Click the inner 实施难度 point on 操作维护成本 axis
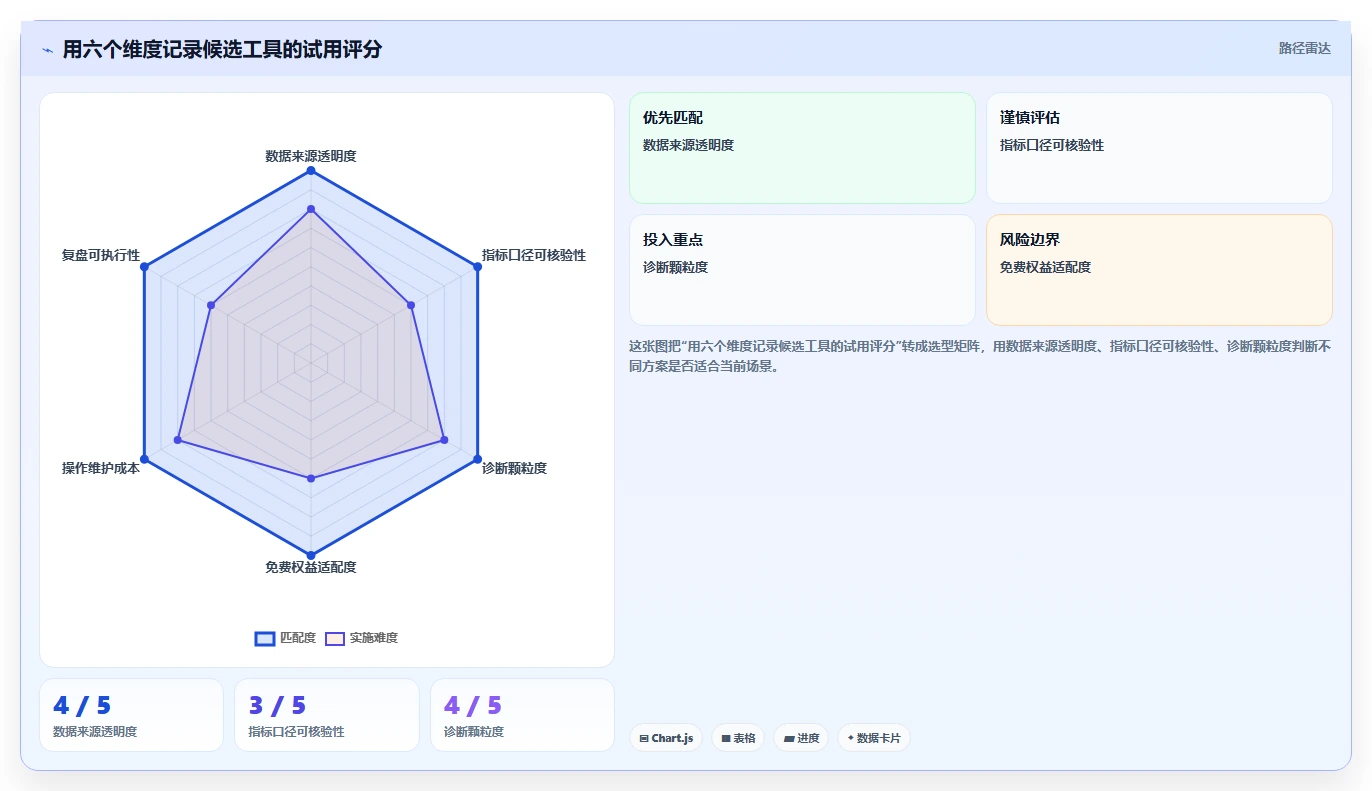 pos(178,440)
